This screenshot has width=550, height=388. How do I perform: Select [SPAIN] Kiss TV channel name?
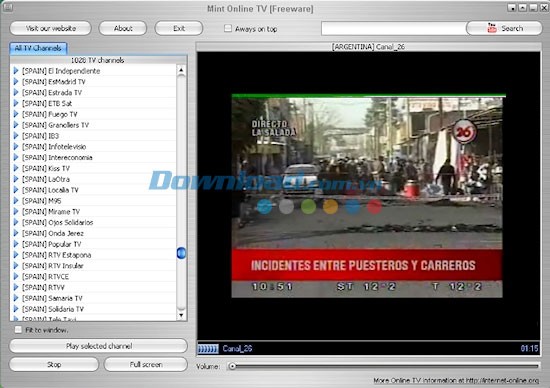pos(46,168)
